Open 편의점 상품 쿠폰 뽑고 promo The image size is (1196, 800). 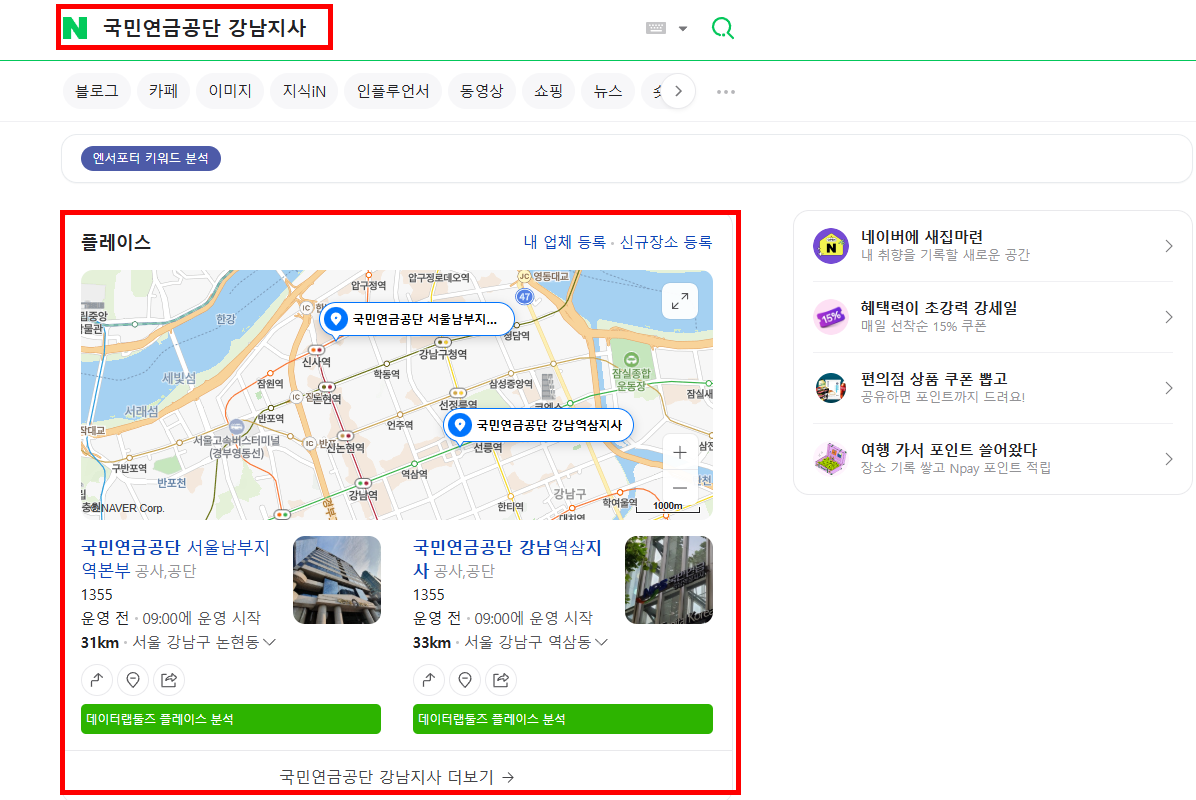[x=992, y=387]
